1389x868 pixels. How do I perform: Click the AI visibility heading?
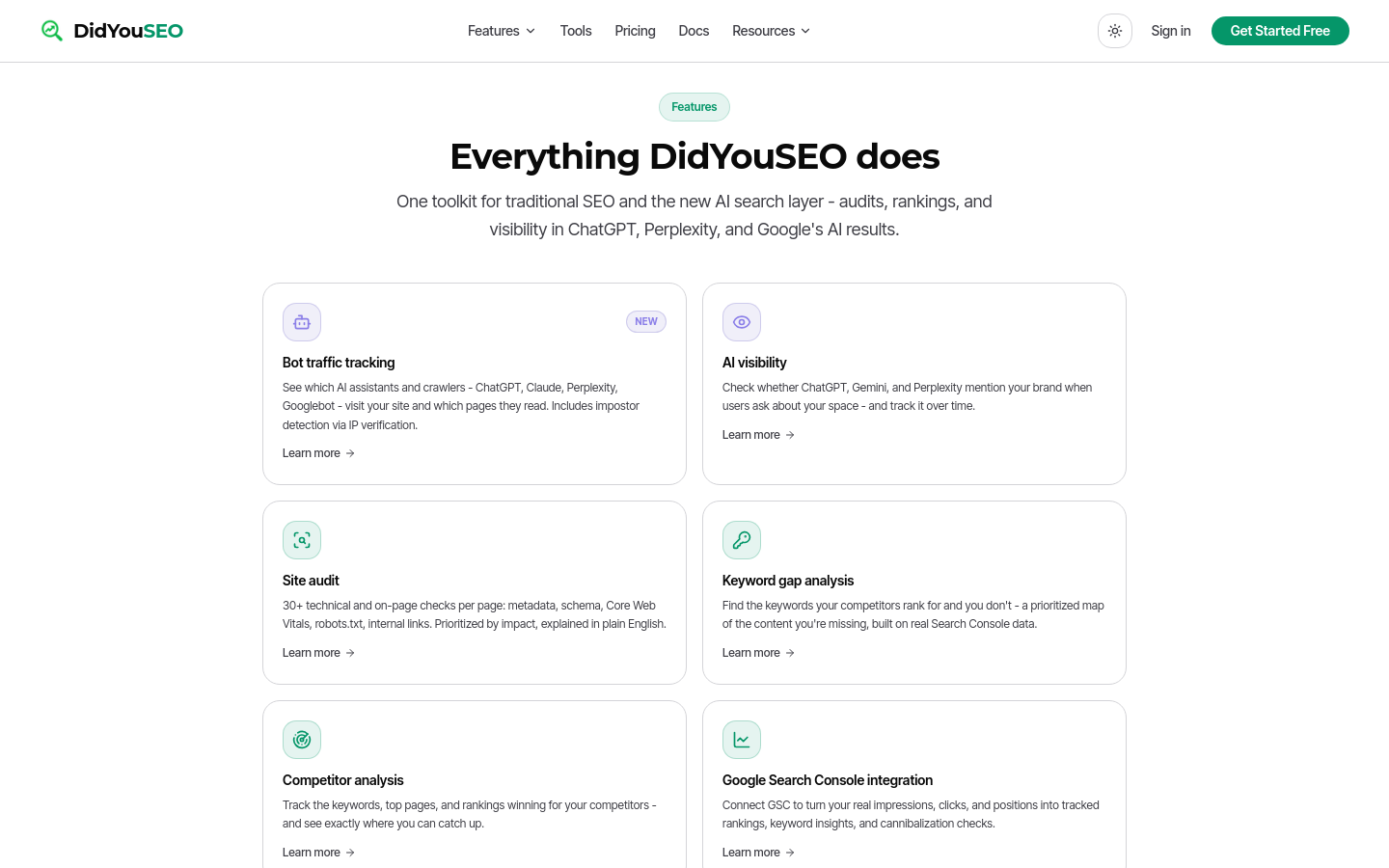coord(754,363)
